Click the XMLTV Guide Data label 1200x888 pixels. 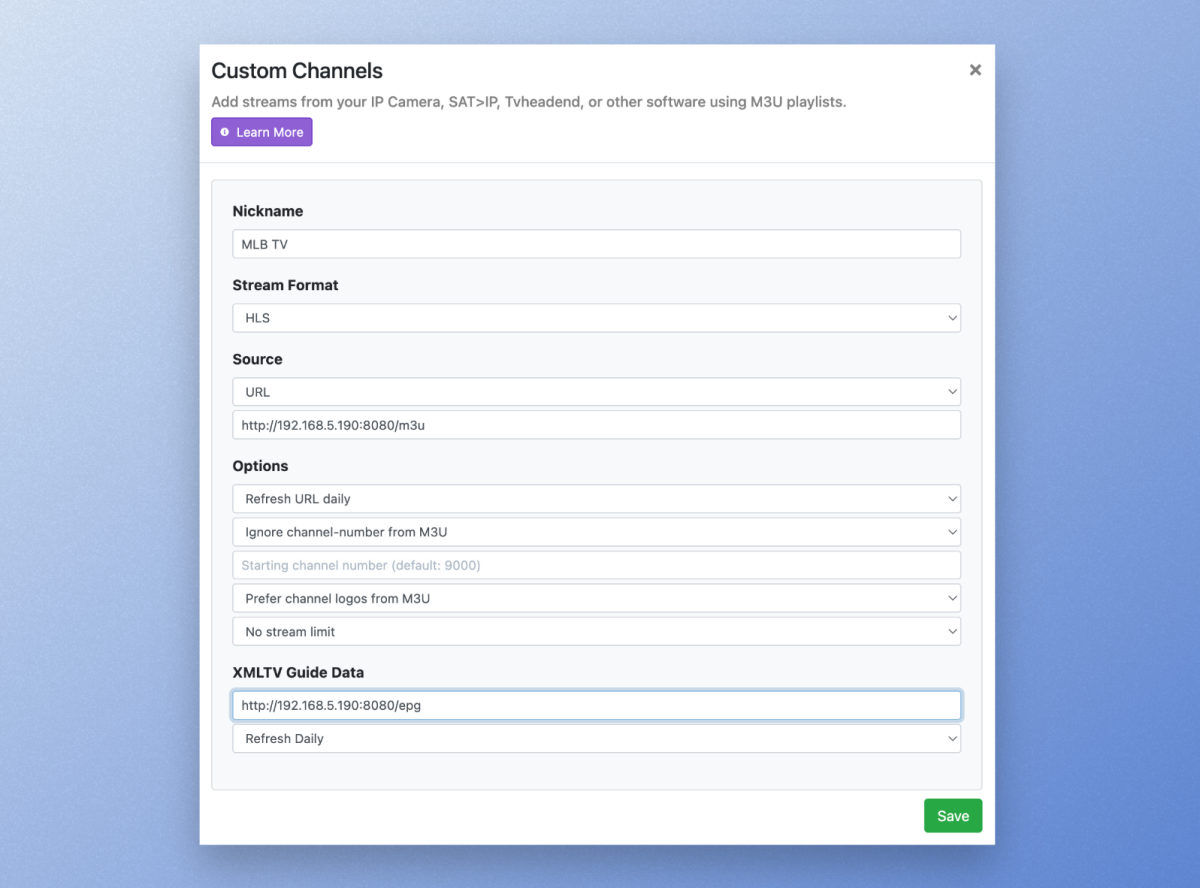298,673
